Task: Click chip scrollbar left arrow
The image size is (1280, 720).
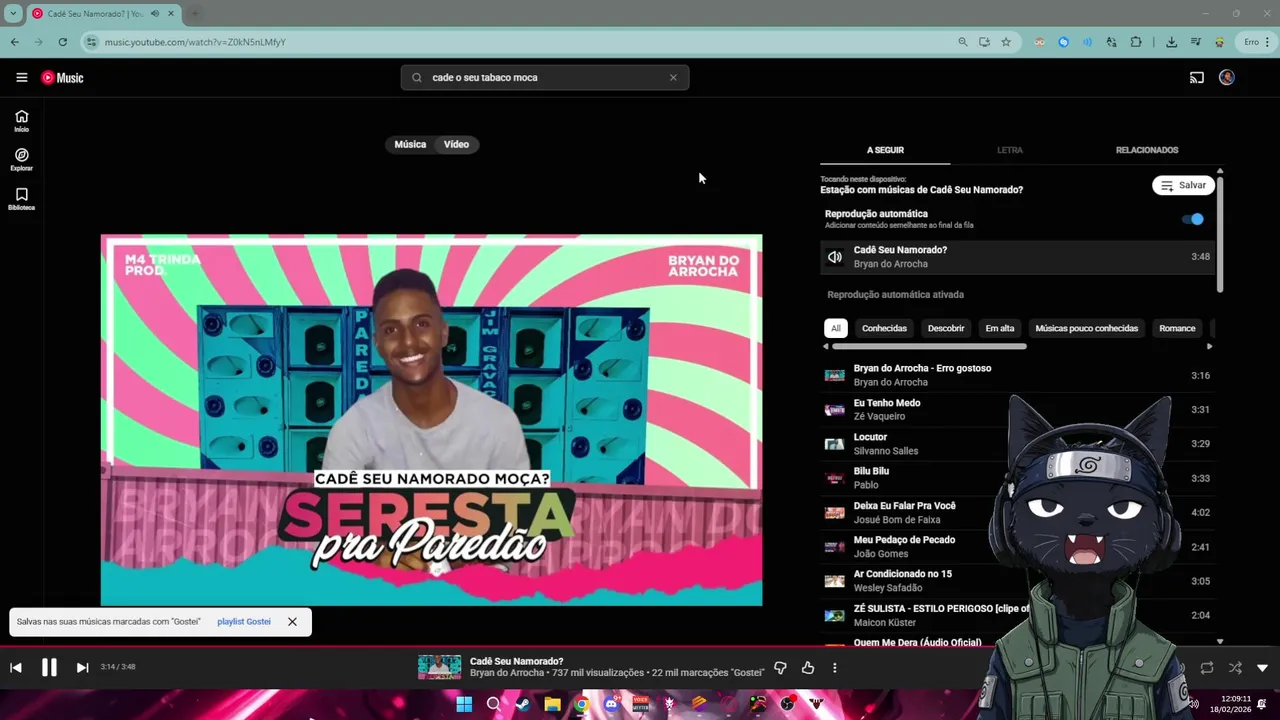Action: (x=826, y=346)
